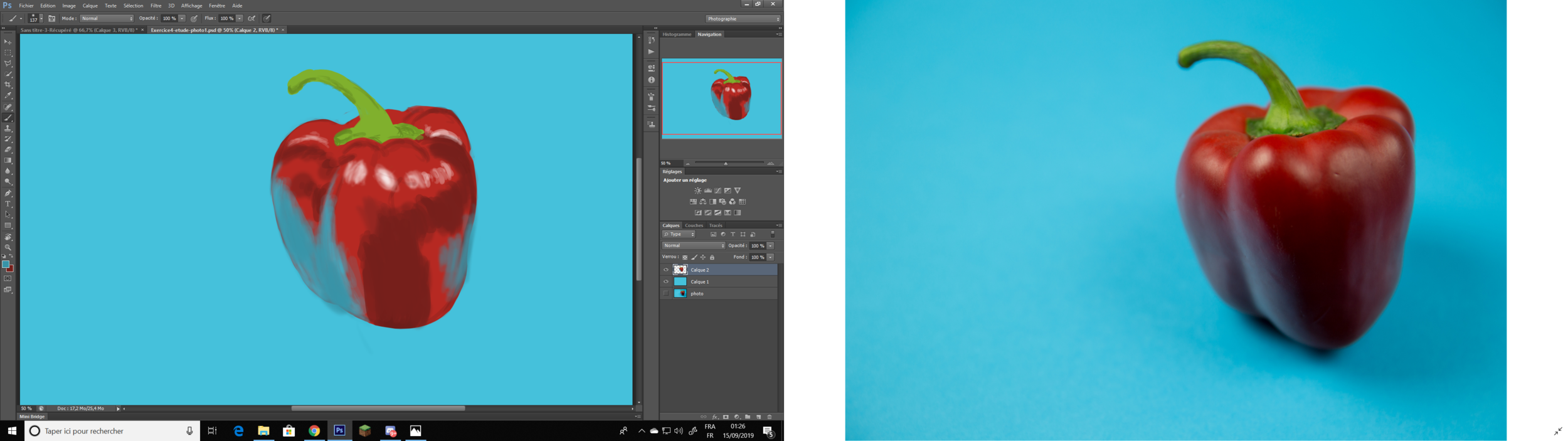Select the Eraser tool
1568x441 pixels.
[x=8, y=150]
